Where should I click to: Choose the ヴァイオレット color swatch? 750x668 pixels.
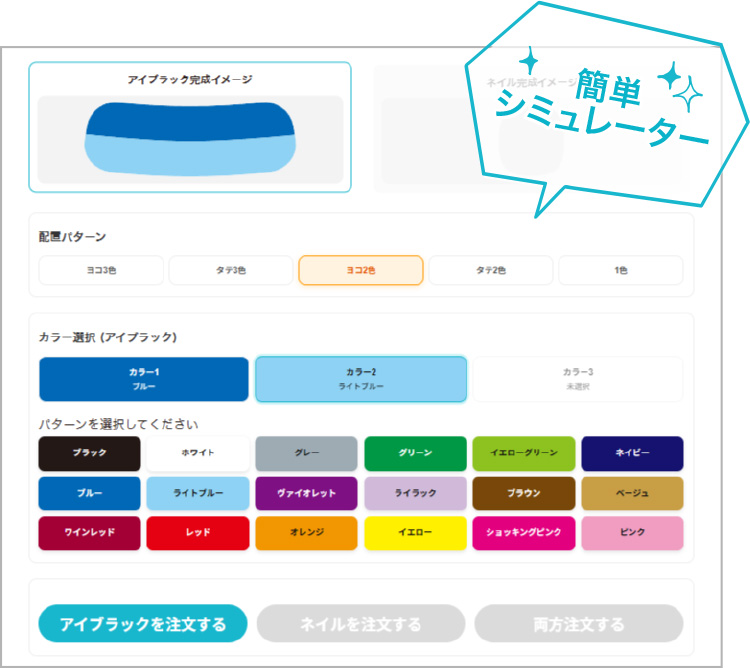(306, 493)
